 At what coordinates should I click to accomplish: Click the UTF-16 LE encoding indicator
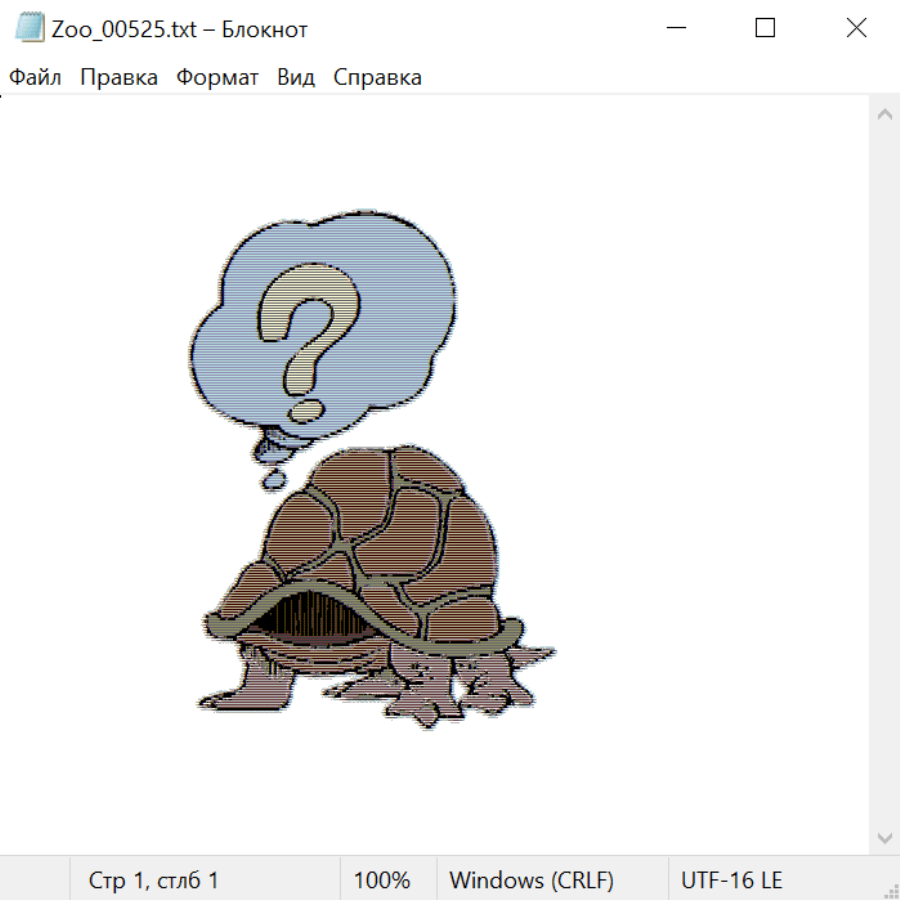732,881
